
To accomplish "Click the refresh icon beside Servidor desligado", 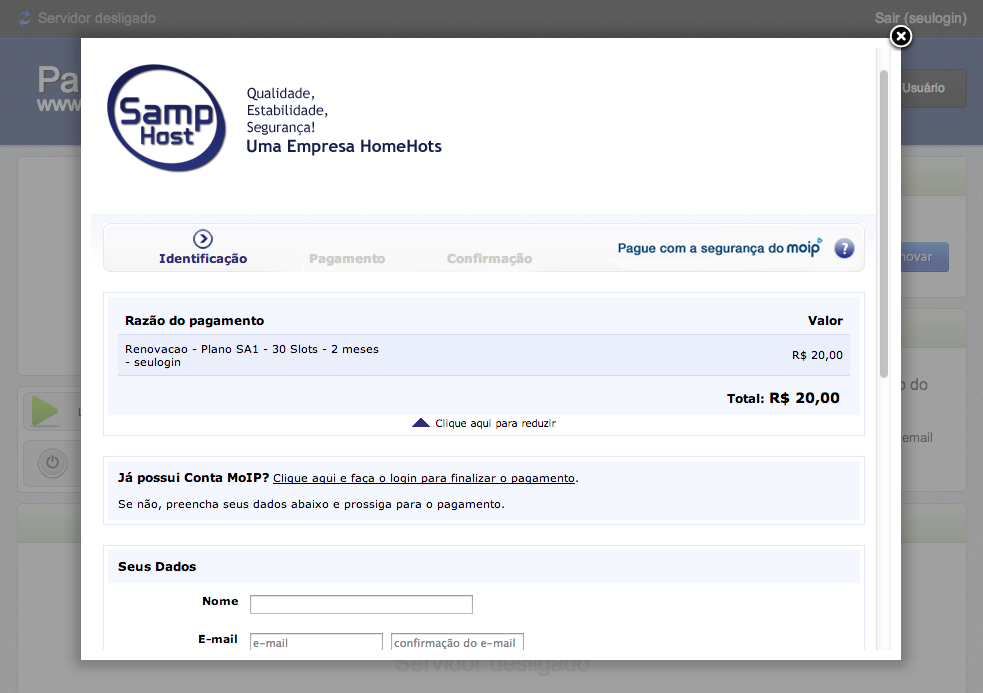I will pos(24,18).
